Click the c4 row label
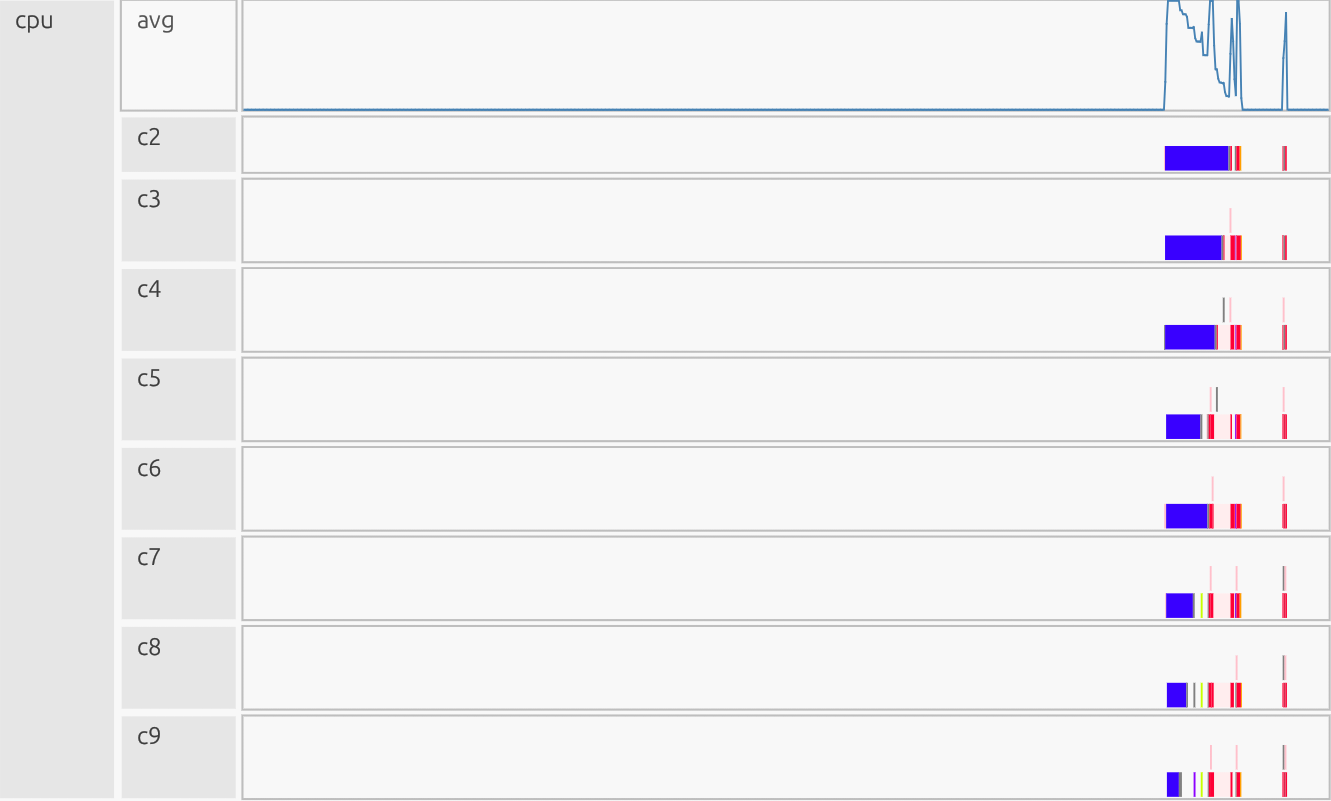The image size is (1331, 801). coord(149,290)
